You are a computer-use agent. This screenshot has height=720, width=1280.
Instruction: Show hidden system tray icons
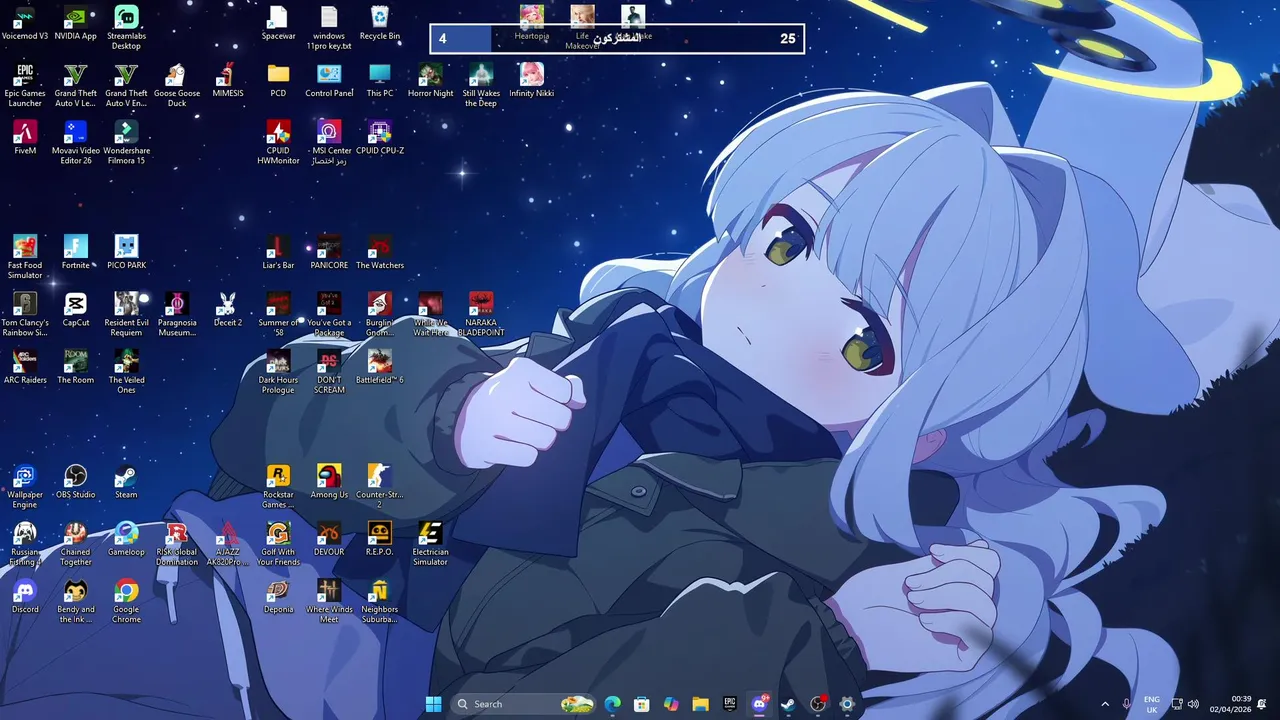(1105, 704)
